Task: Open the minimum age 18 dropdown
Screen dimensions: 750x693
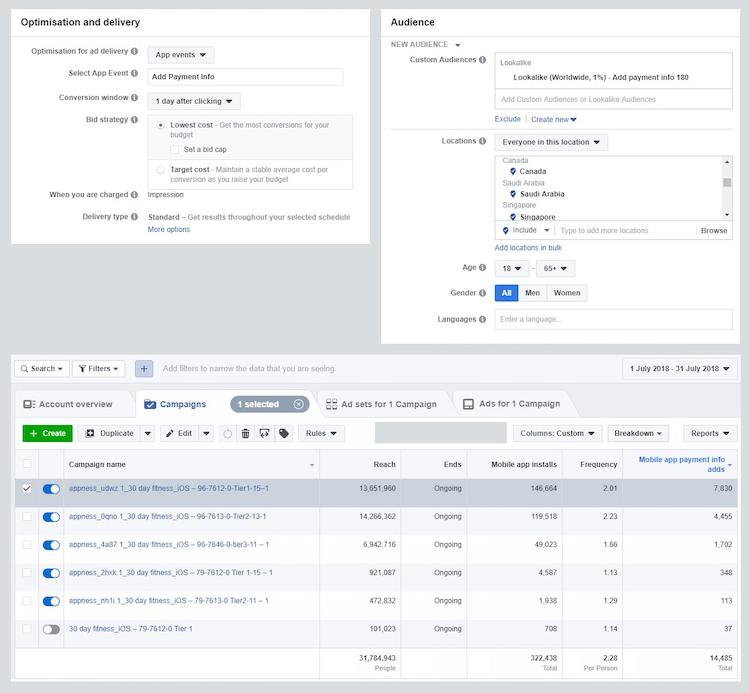Action: (x=512, y=268)
